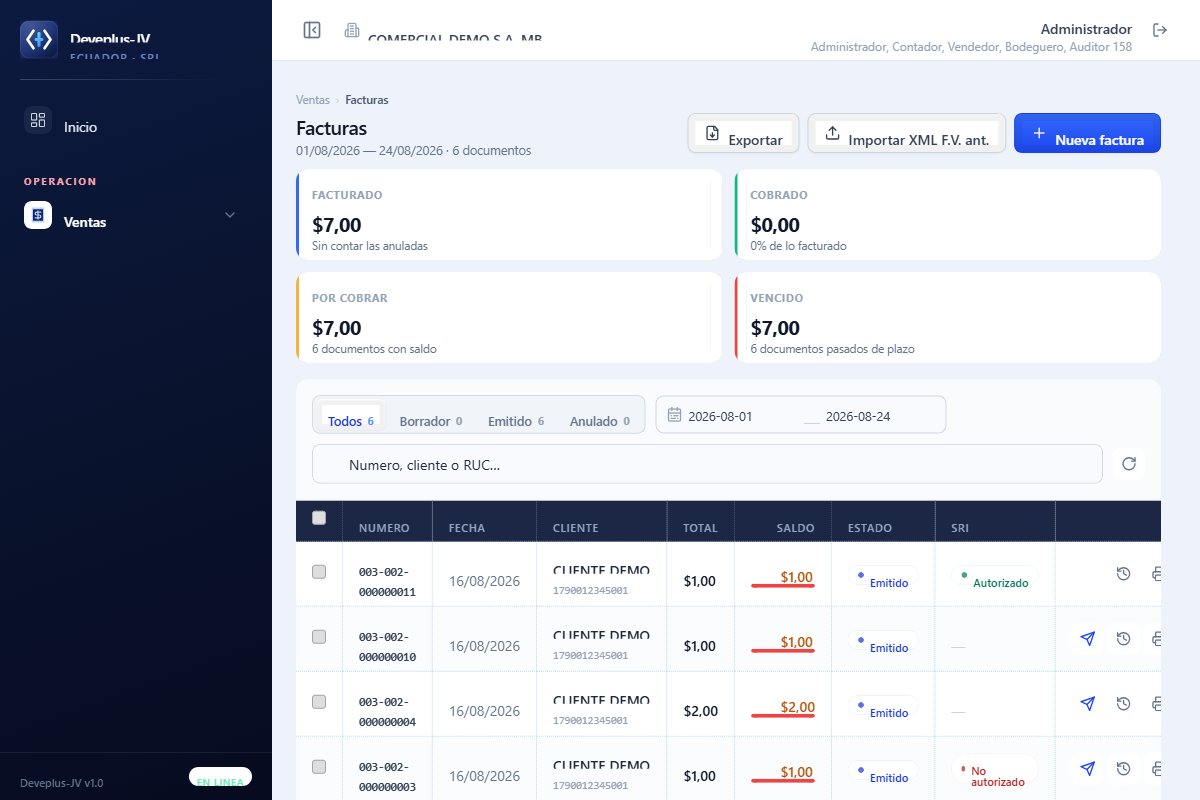Print invoice 003-002-000000010
Screen dimensions: 1200x800
click(x=1155, y=638)
